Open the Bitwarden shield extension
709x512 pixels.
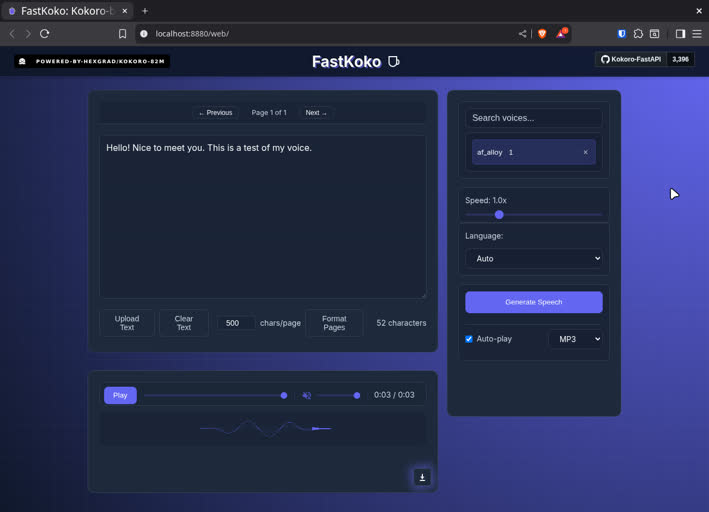(x=622, y=34)
